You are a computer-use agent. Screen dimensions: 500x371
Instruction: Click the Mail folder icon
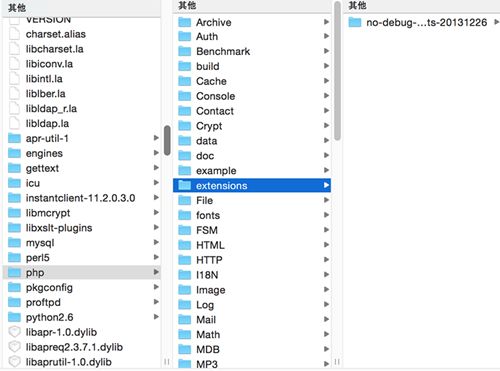pyautogui.click(x=184, y=319)
